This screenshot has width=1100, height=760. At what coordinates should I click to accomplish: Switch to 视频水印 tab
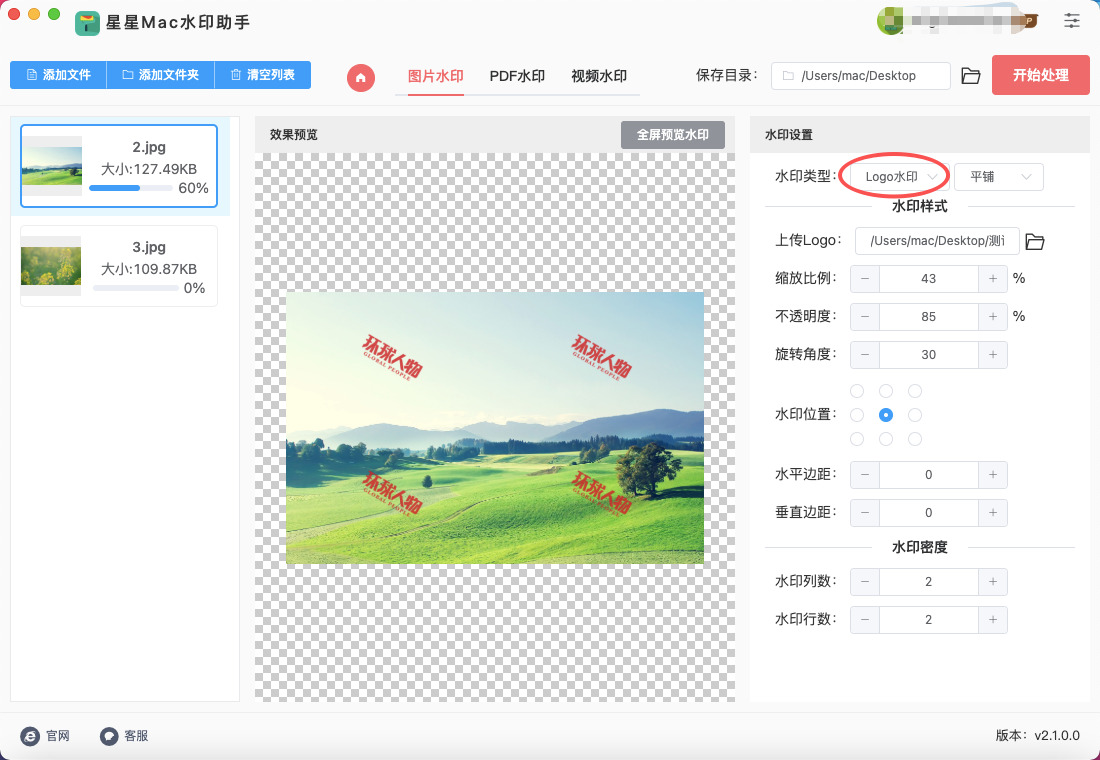pyautogui.click(x=598, y=76)
